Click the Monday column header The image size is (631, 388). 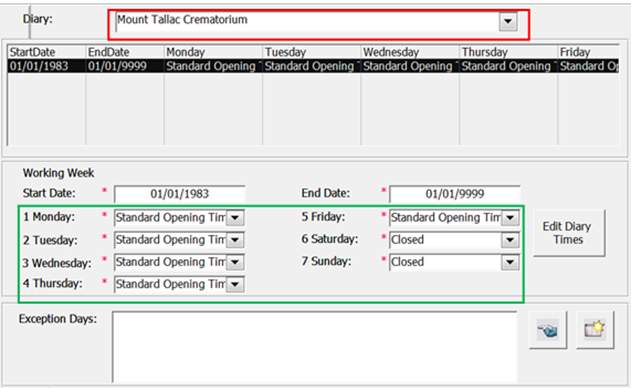click(x=213, y=52)
